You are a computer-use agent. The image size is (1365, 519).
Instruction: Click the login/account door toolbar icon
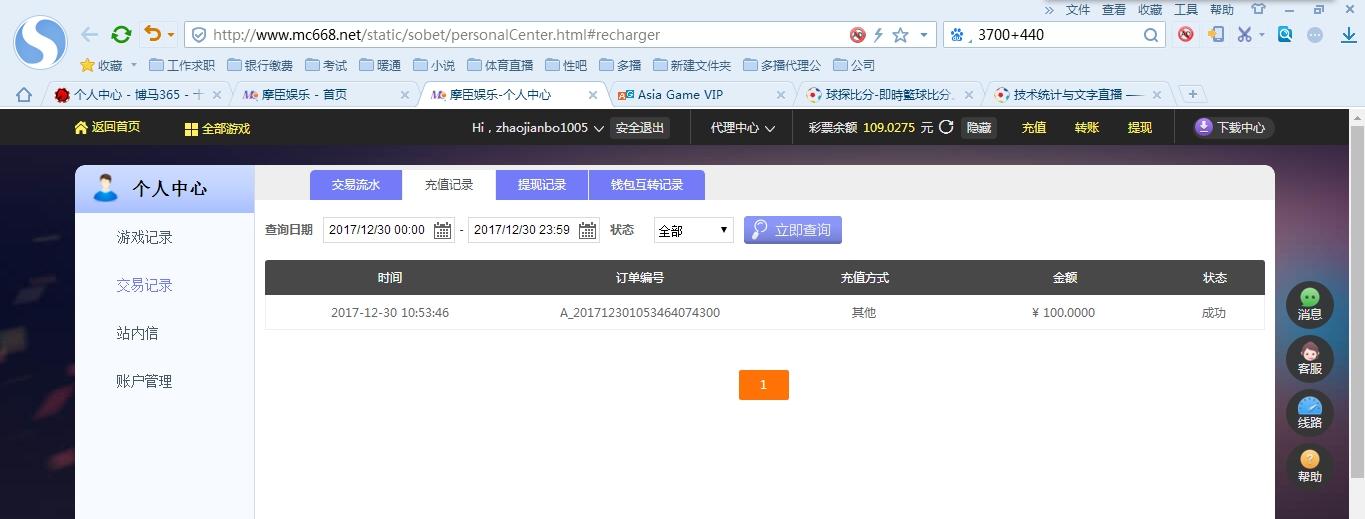click(x=1216, y=34)
